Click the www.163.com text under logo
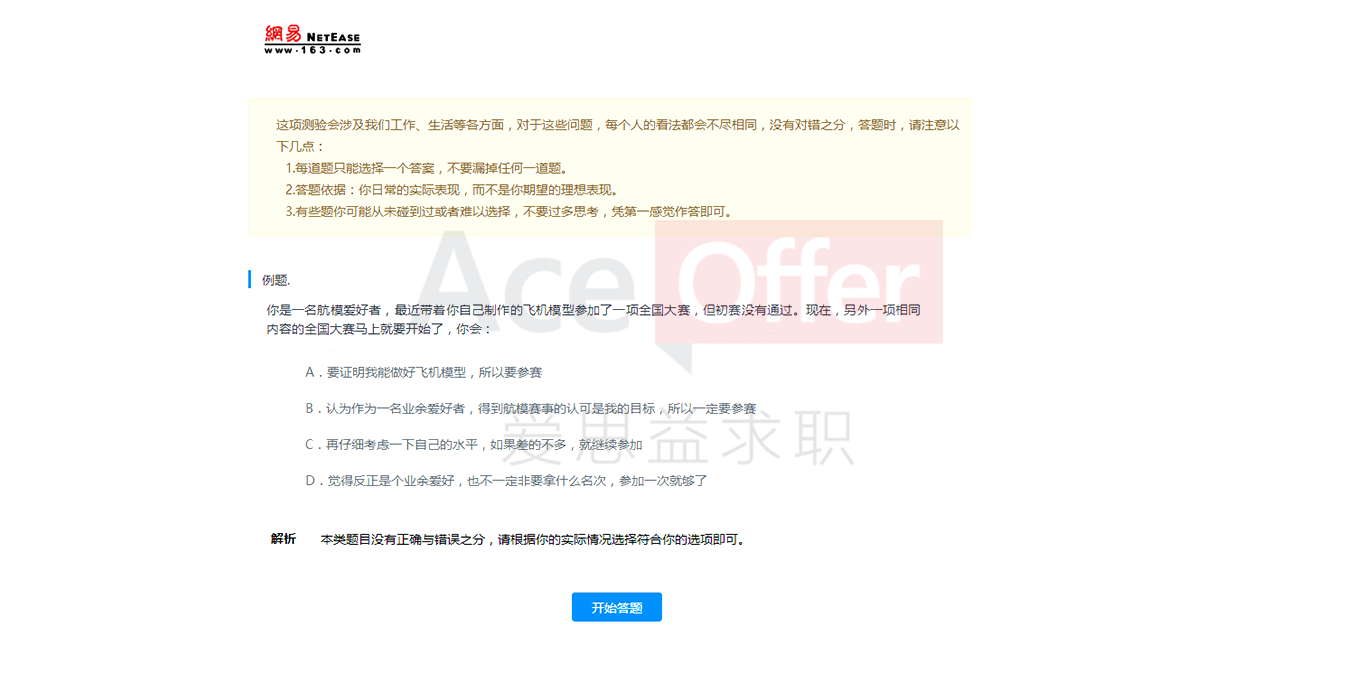The width and height of the screenshot is (1349, 682). pyautogui.click(x=312, y=49)
